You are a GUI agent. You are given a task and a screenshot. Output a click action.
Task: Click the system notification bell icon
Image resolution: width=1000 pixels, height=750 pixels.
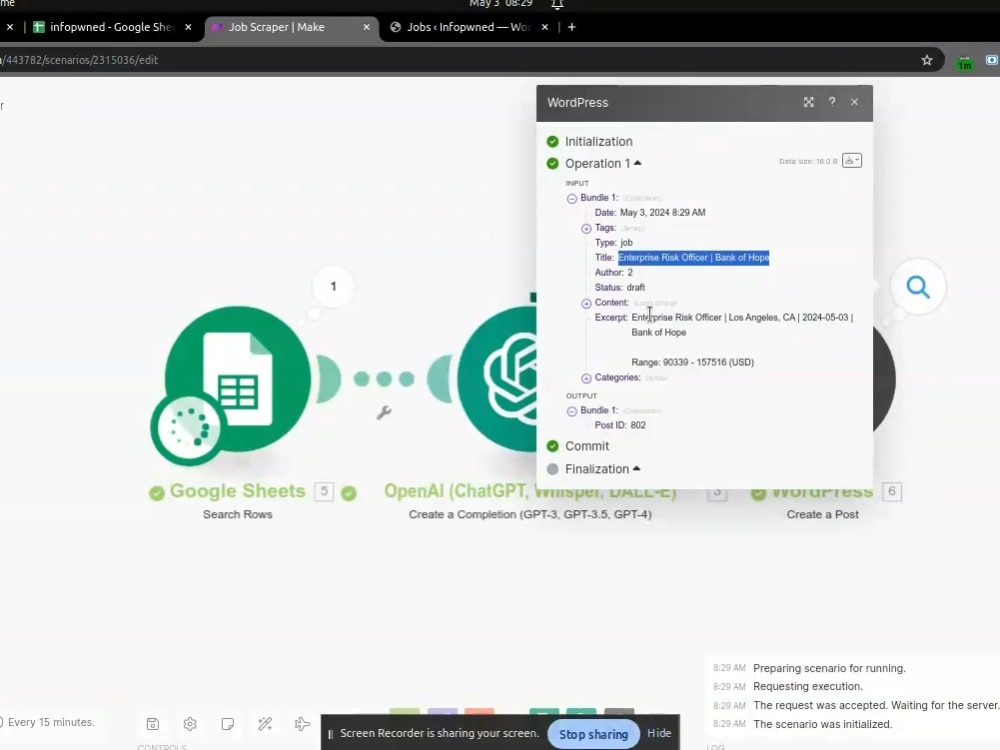(557, 5)
